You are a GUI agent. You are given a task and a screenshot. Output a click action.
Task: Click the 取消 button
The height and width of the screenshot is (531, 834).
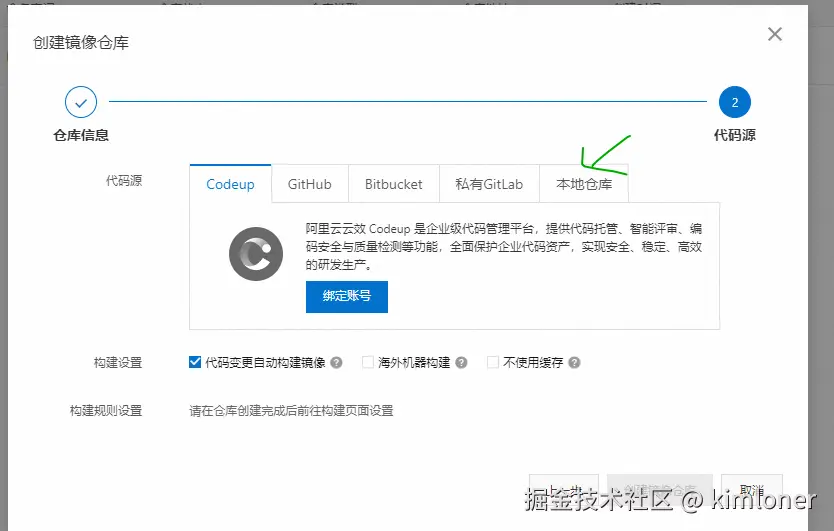pyautogui.click(x=752, y=489)
